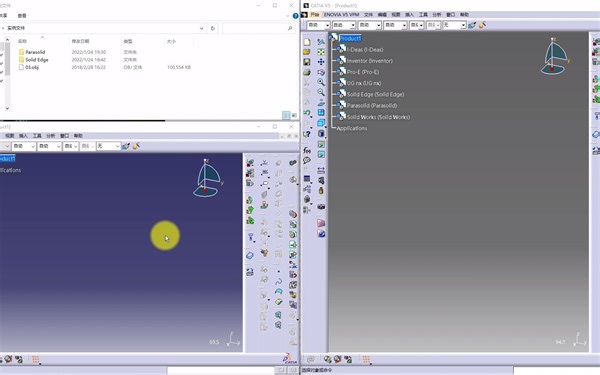Click the blue spline curve icon in lower-left CATIA toolbar

coord(279,282)
